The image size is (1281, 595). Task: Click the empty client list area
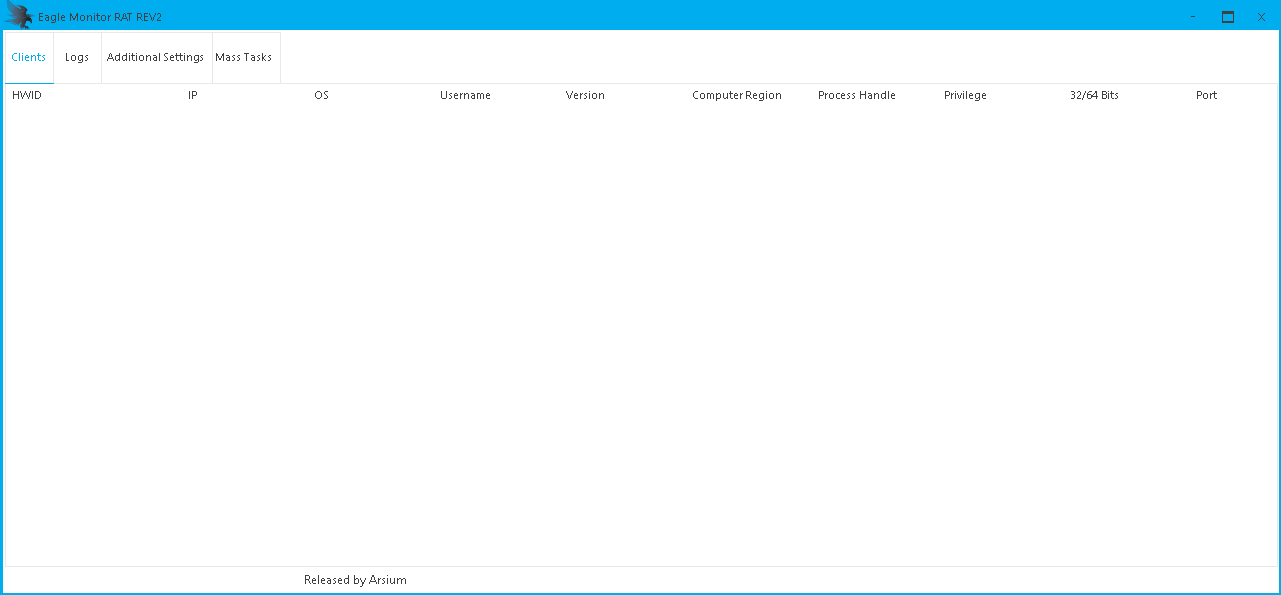[x=640, y=330]
